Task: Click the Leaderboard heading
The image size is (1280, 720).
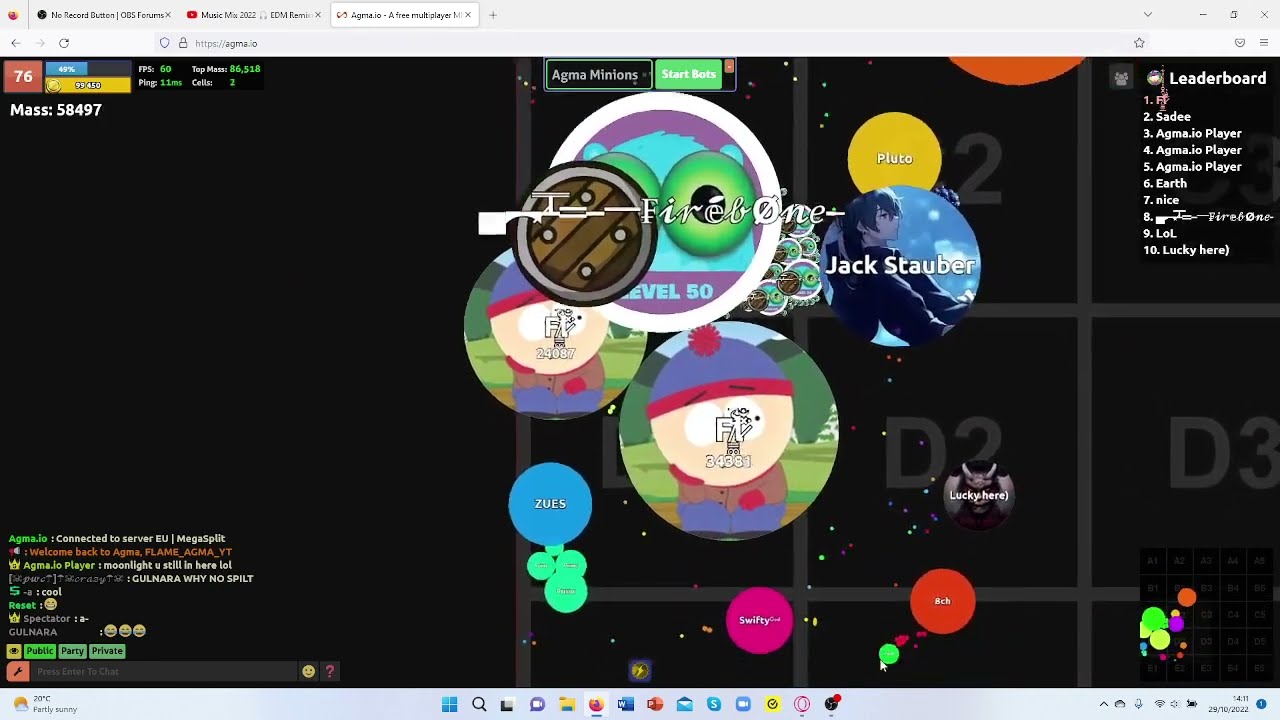Action: click(1217, 78)
